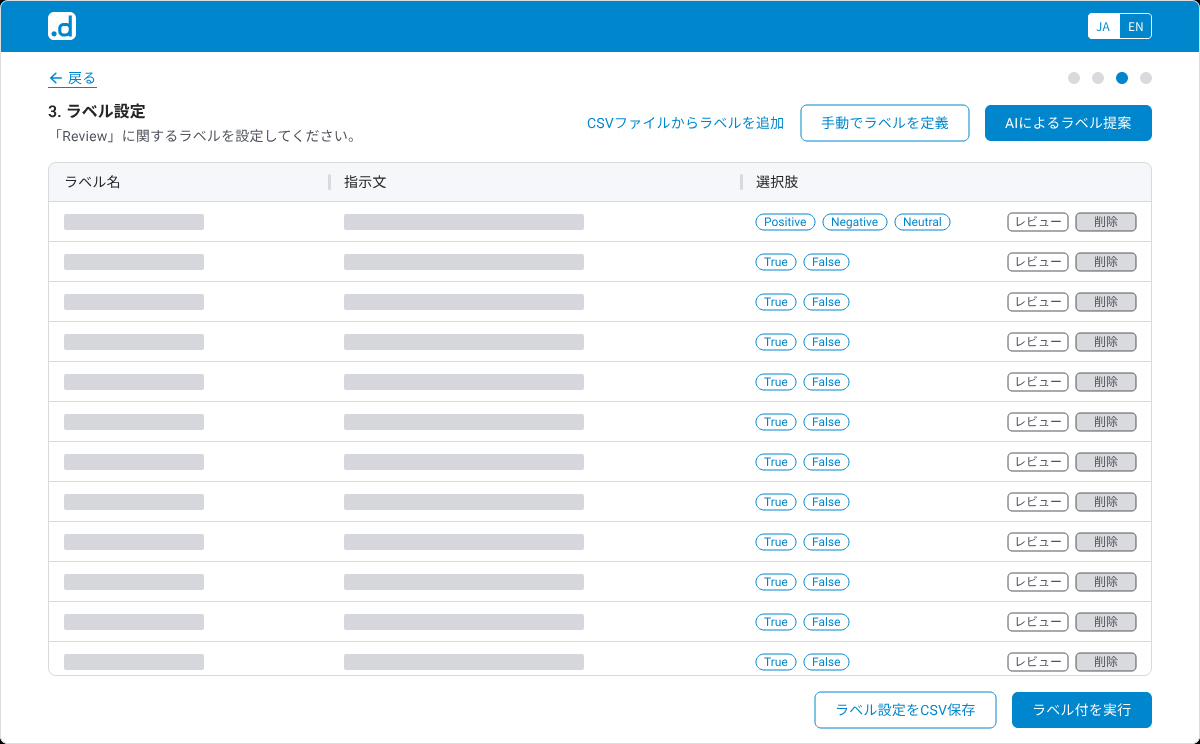The image size is (1200, 744).
Task: Click the first step indicator dot
Action: click(x=1074, y=78)
